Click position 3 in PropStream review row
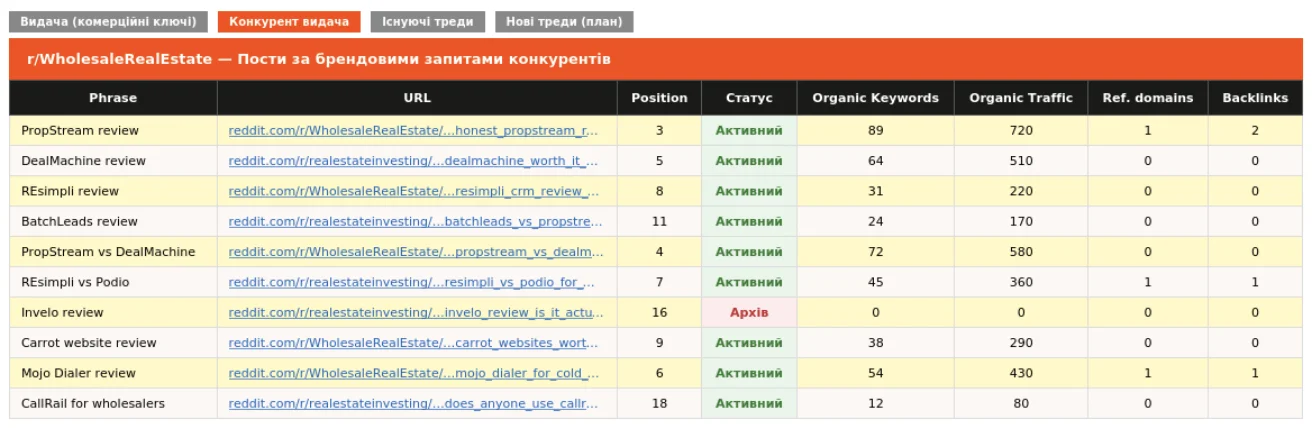1314x428 pixels. [x=659, y=130]
